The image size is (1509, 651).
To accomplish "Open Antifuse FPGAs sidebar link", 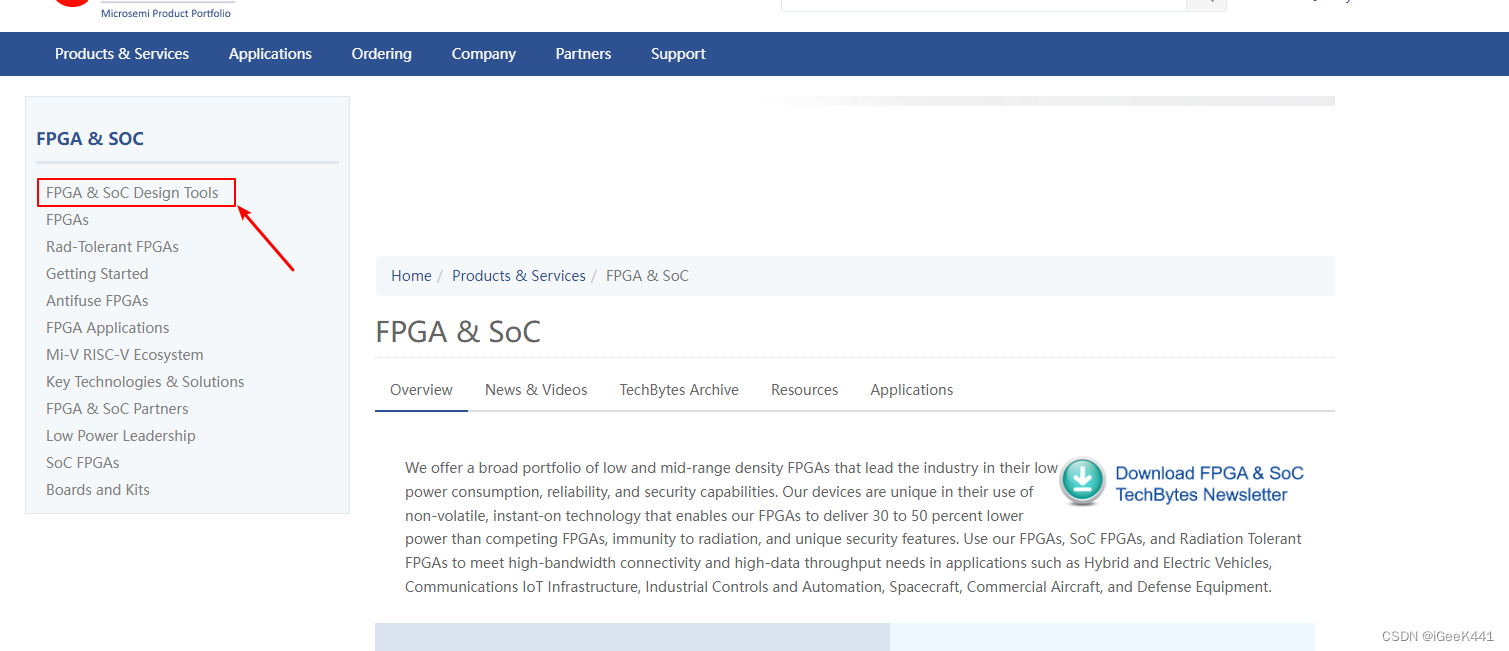I will click(97, 301).
